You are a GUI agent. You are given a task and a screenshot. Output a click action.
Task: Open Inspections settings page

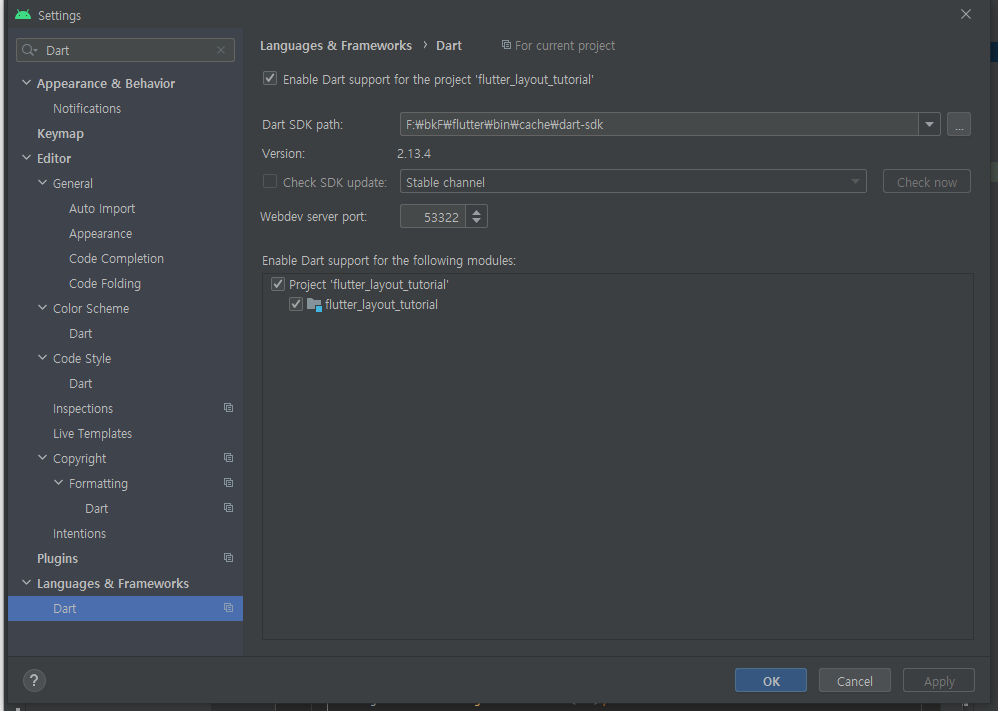tap(83, 409)
